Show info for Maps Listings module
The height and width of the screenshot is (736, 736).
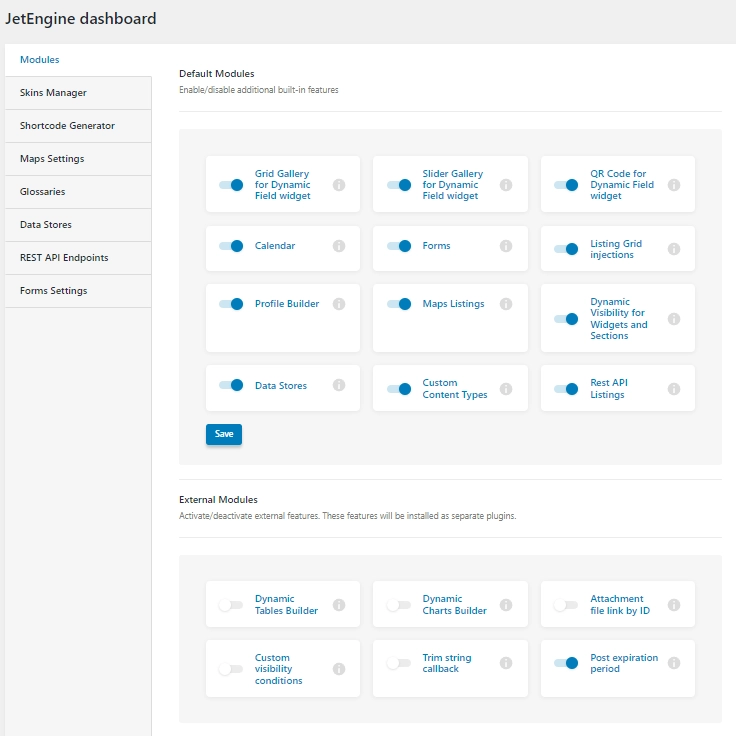pyautogui.click(x=506, y=304)
